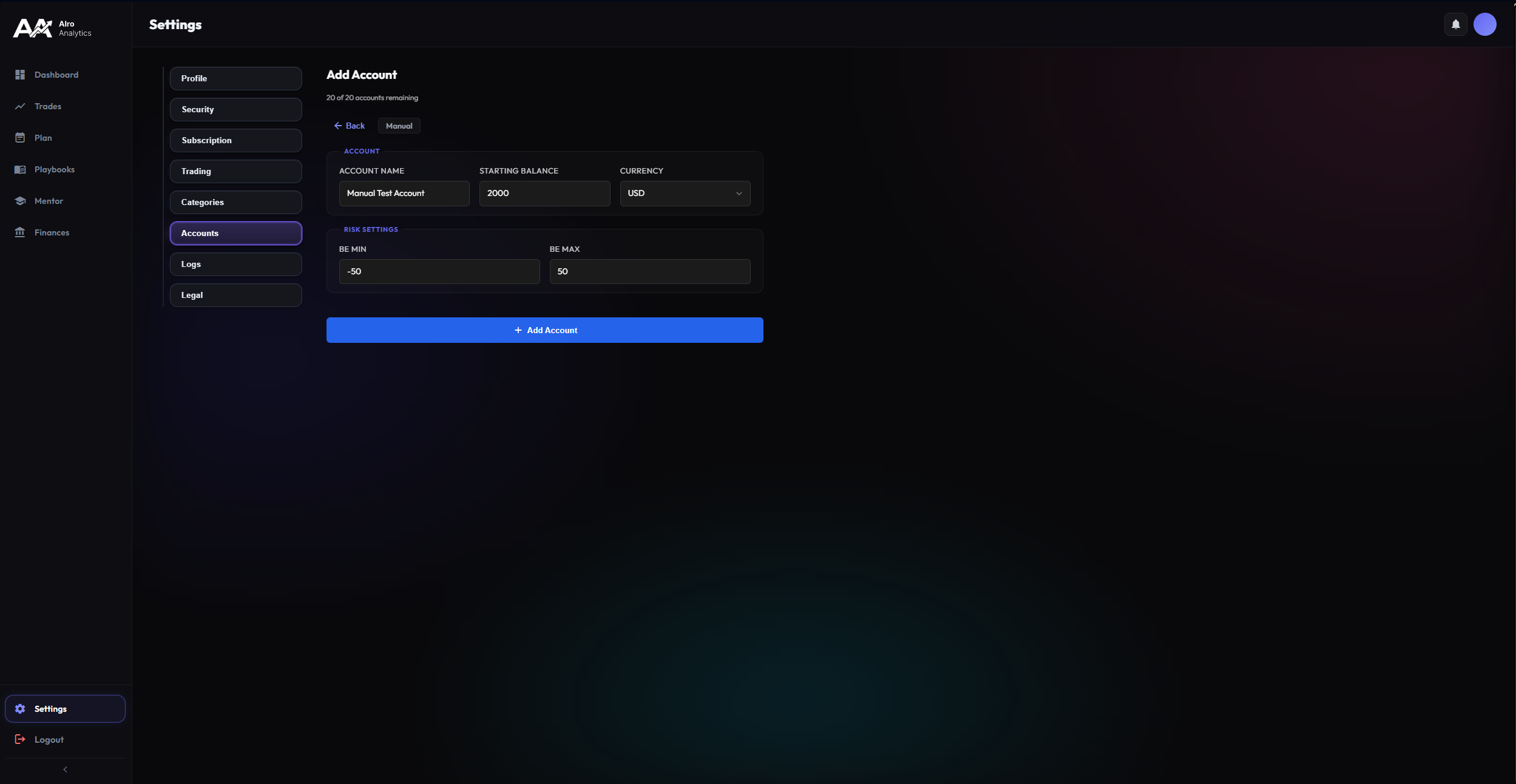The width and height of the screenshot is (1516, 784).
Task: Click the Mentor graduation cap icon
Action: (20, 201)
